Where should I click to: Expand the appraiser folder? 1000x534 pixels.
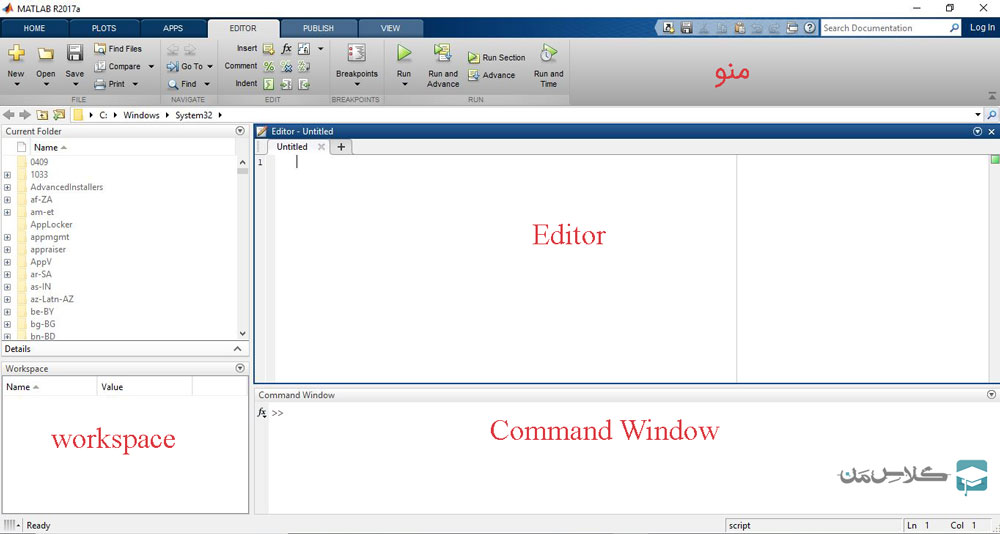click(7, 249)
